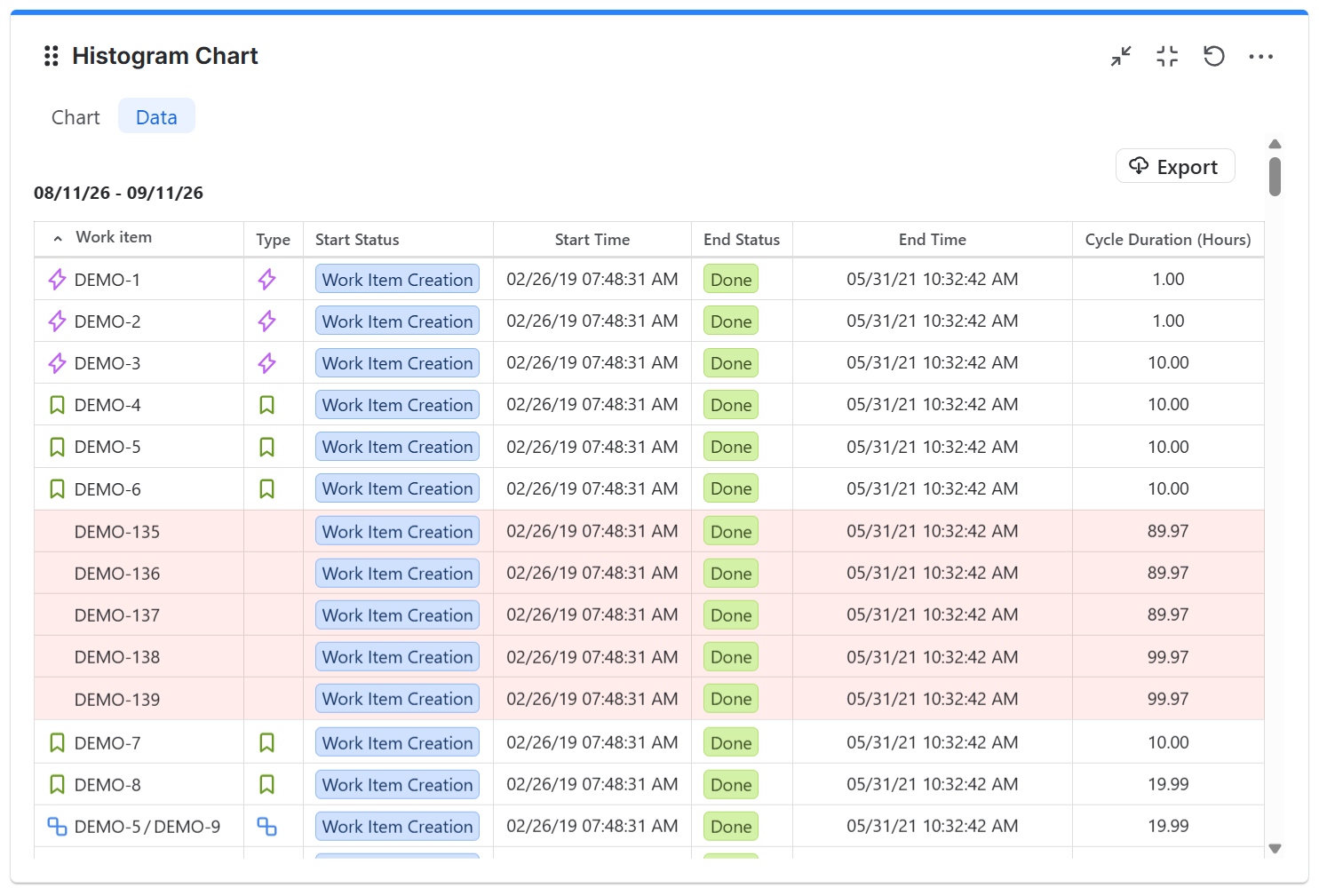This screenshot has height=896, width=1319.
Task: Click the Type column subtask icon in DEMO-9 row
Action: click(x=266, y=827)
